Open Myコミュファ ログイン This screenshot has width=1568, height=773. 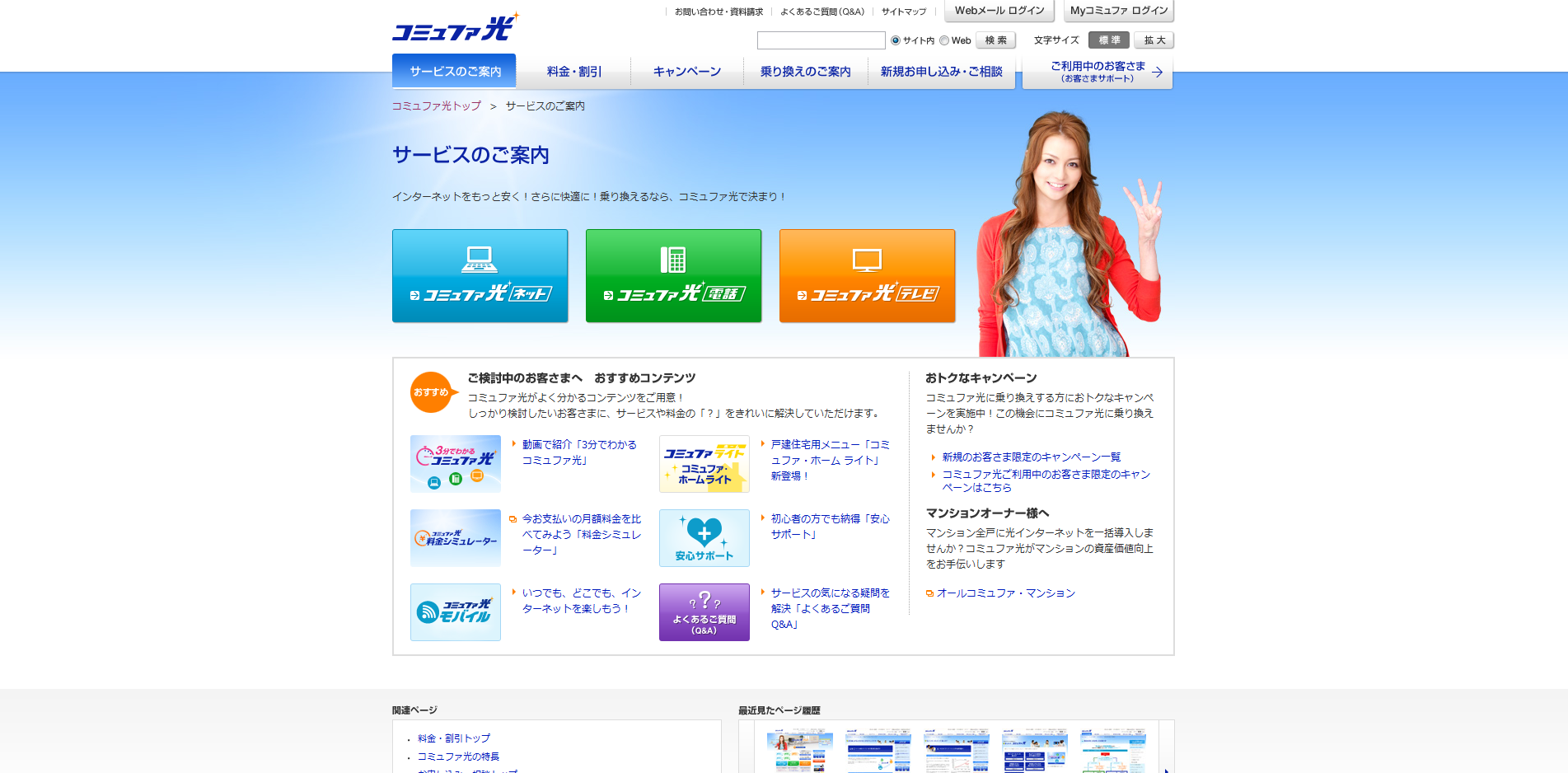1119,11
